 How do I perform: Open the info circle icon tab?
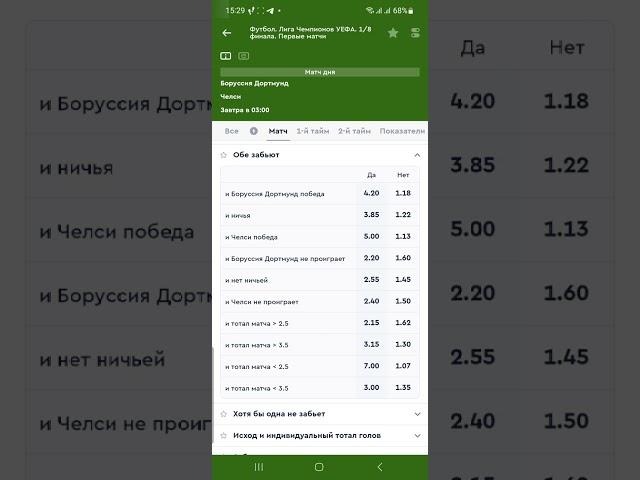pos(253,131)
